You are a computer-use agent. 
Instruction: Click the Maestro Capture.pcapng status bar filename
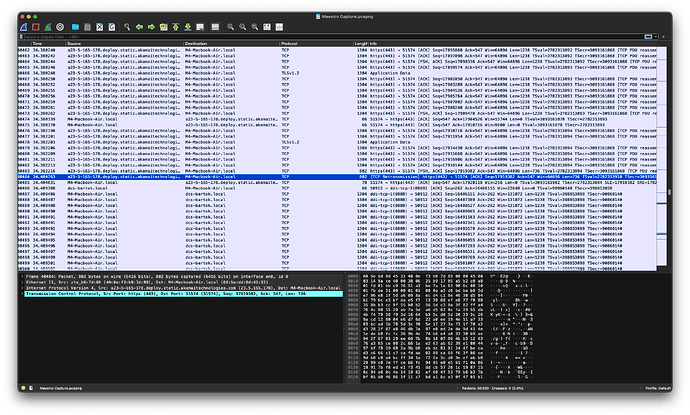tap(61, 388)
